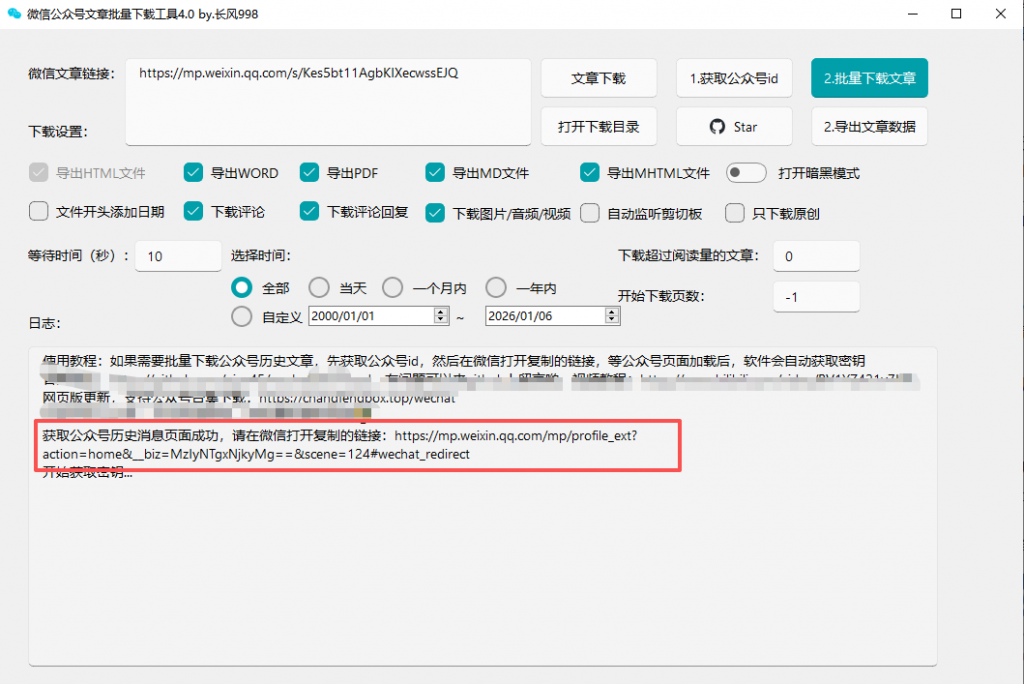This screenshot has height=684, width=1024.
Task: Click the WeChat app icon in title bar
Action: tap(14, 14)
